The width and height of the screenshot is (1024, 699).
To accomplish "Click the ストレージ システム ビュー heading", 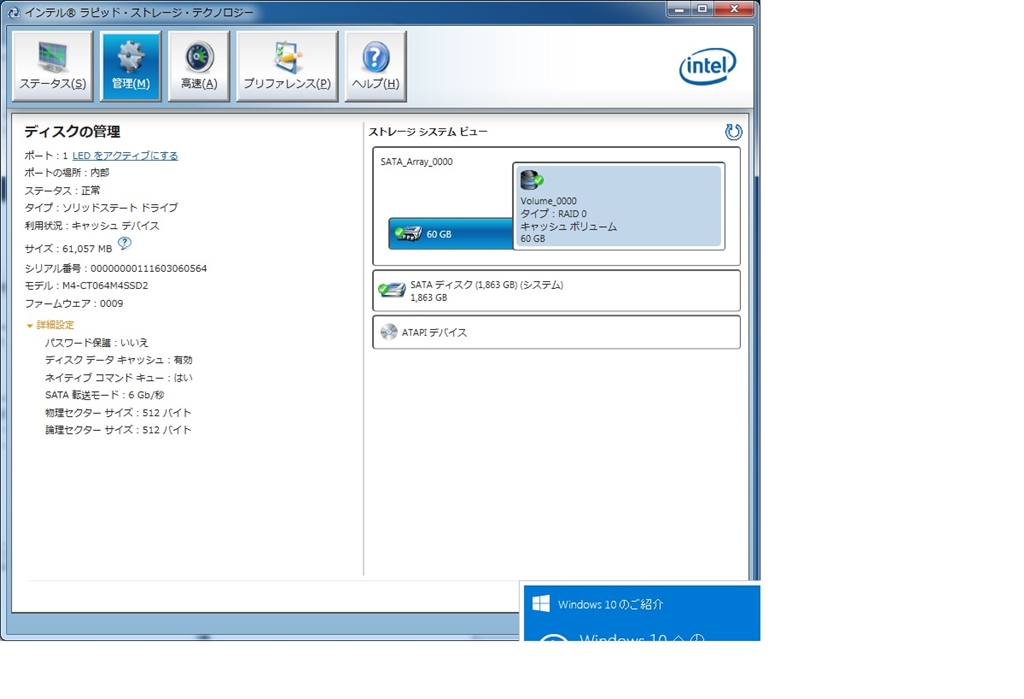I will point(428,131).
